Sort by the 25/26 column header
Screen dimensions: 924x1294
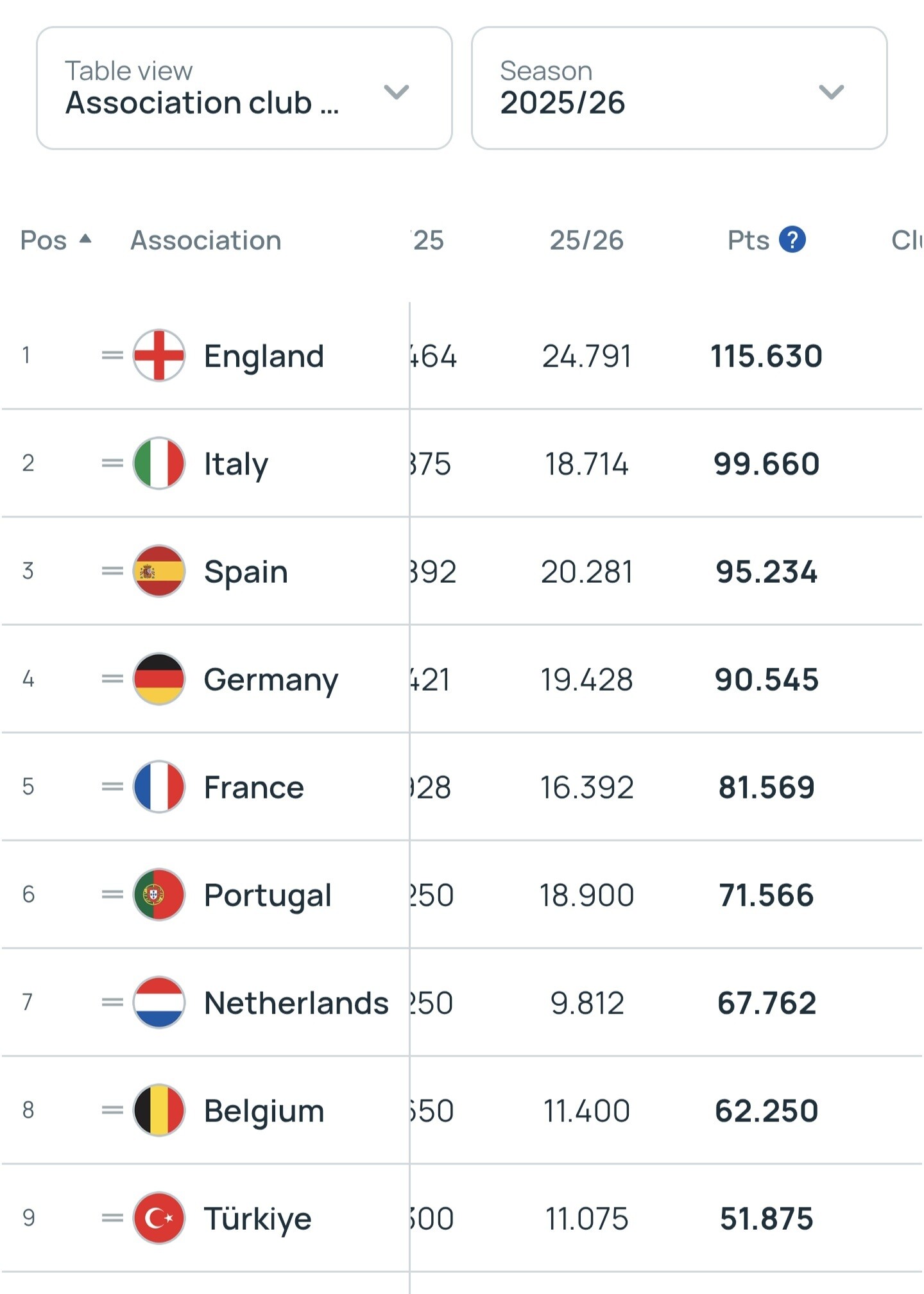[x=586, y=240]
